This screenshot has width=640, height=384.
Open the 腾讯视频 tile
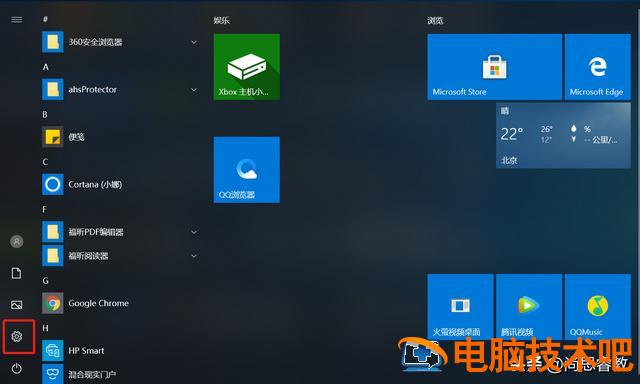(x=529, y=307)
